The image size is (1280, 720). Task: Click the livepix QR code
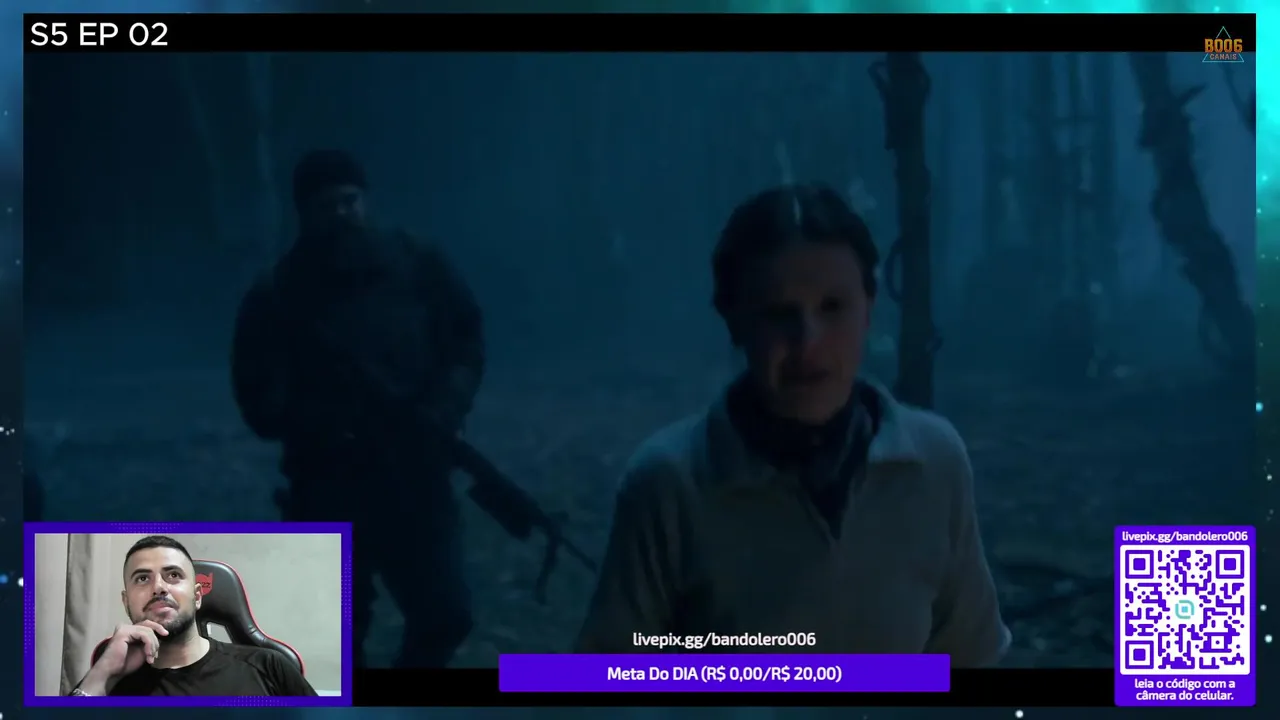pyautogui.click(x=1185, y=610)
